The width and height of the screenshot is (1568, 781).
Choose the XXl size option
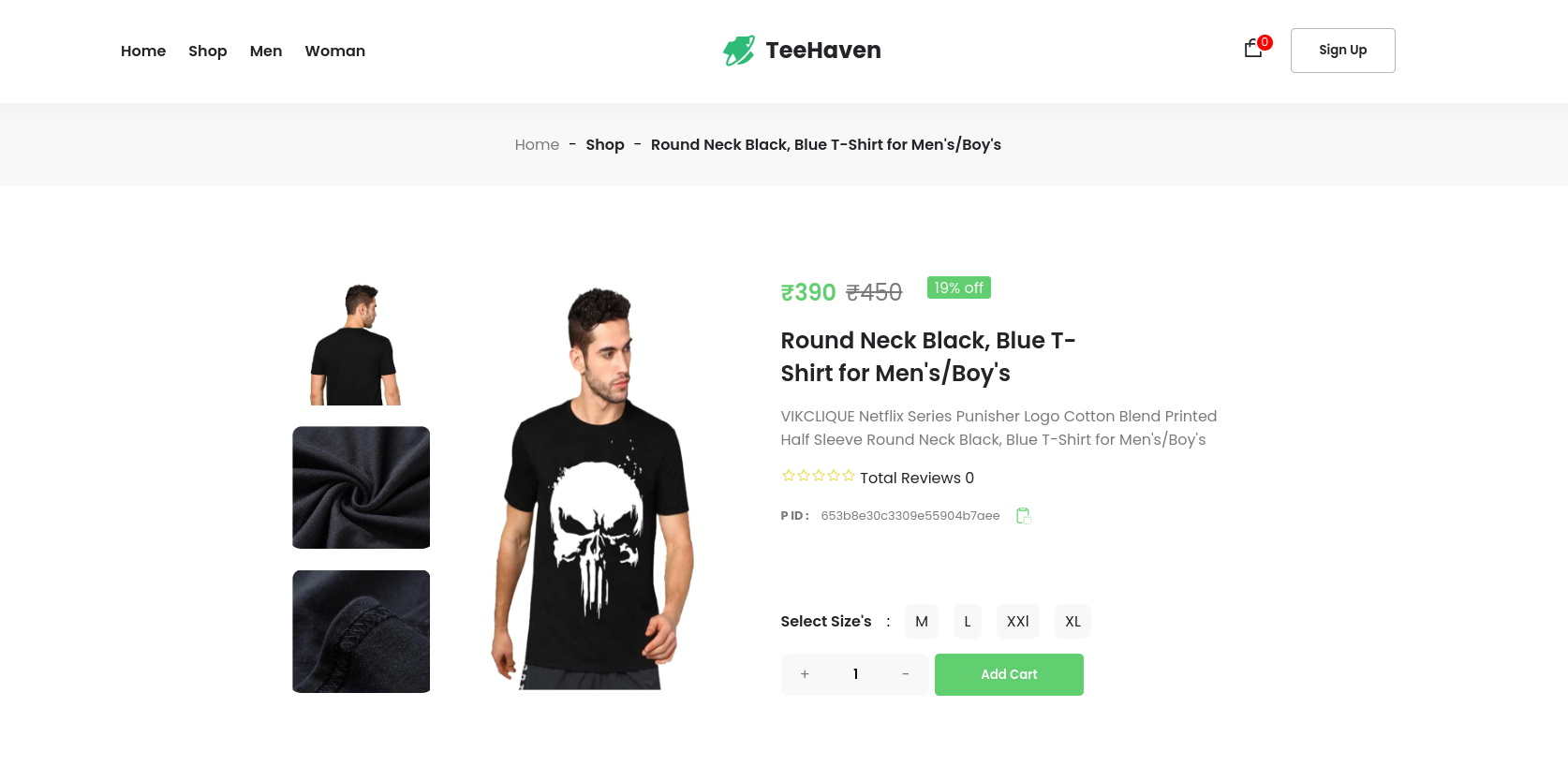pos(1018,622)
